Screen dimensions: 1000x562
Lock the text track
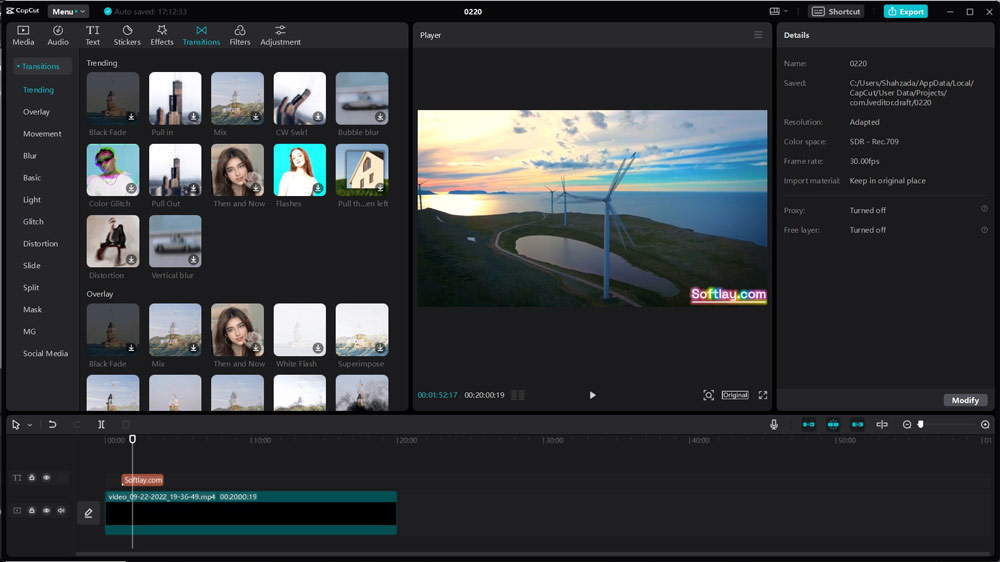click(32, 477)
